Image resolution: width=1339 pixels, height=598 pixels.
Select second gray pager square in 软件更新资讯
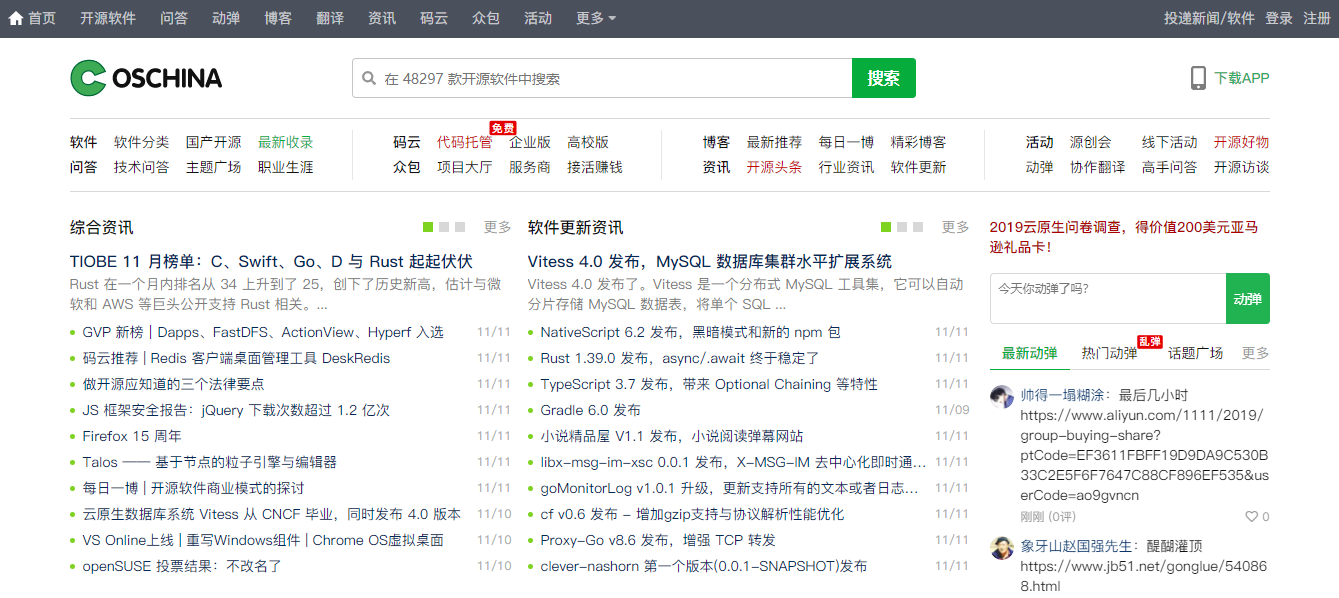[902, 227]
